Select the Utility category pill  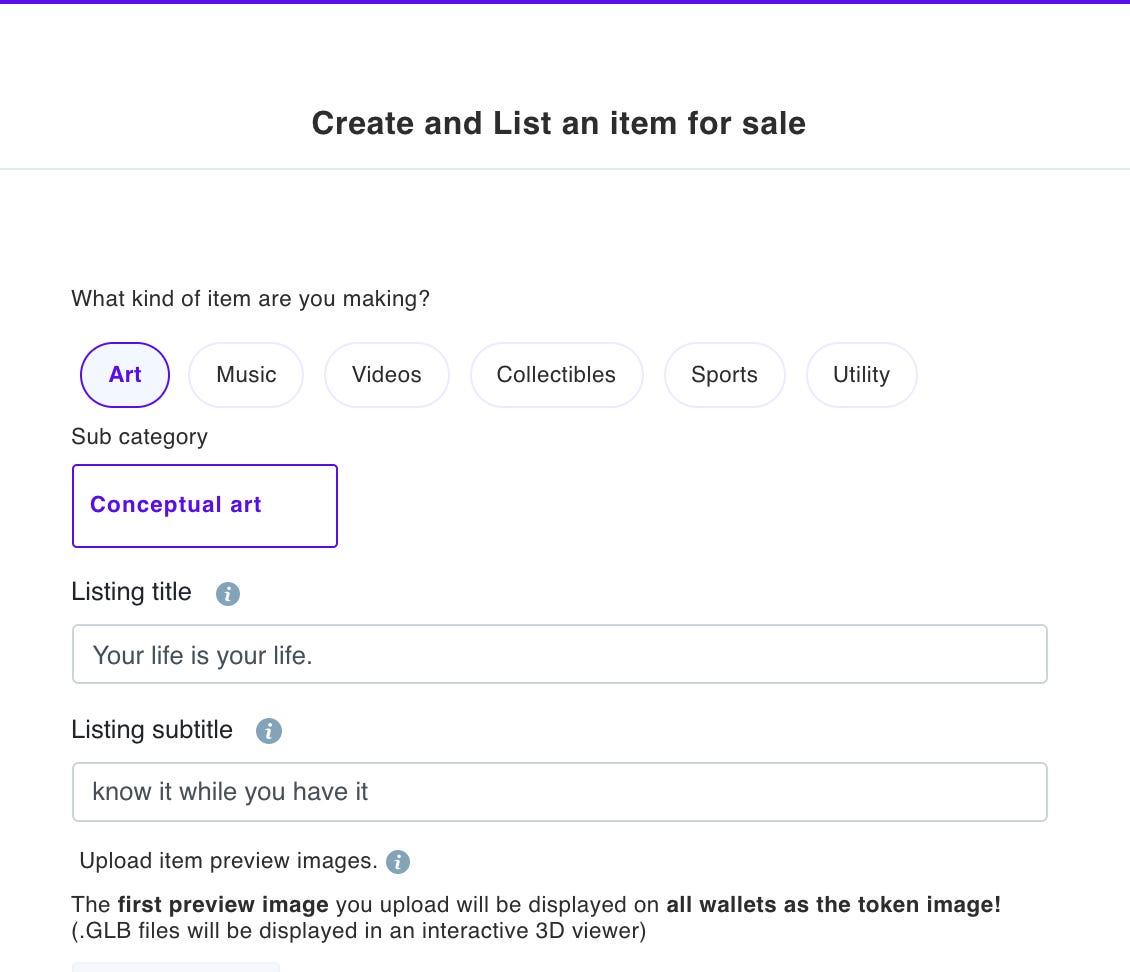861,375
